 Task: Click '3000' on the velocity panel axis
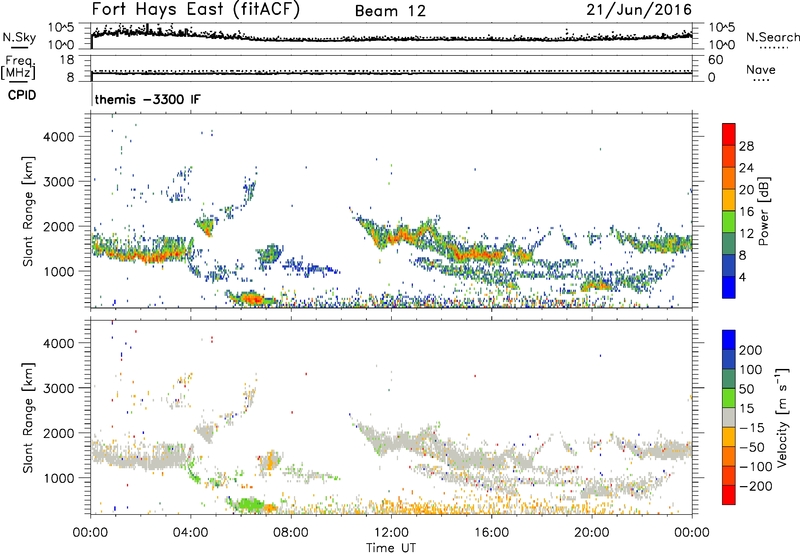pos(59,388)
